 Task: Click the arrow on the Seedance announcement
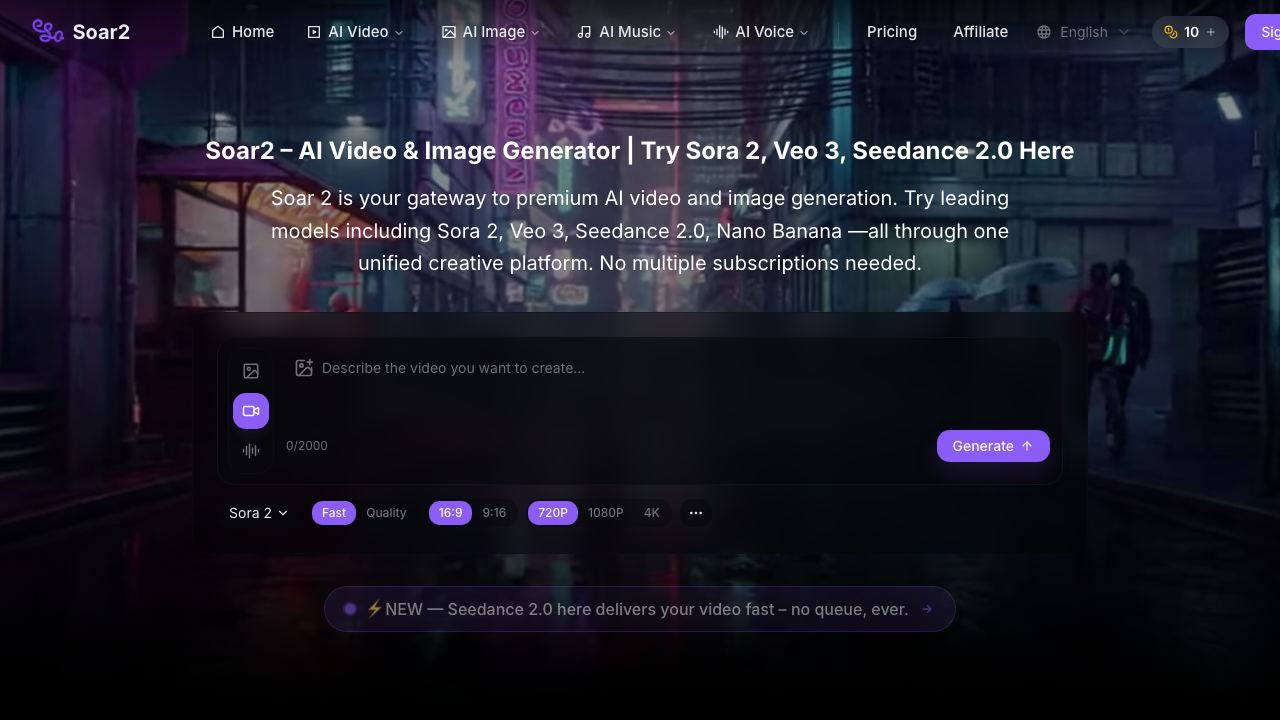(x=927, y=609)
